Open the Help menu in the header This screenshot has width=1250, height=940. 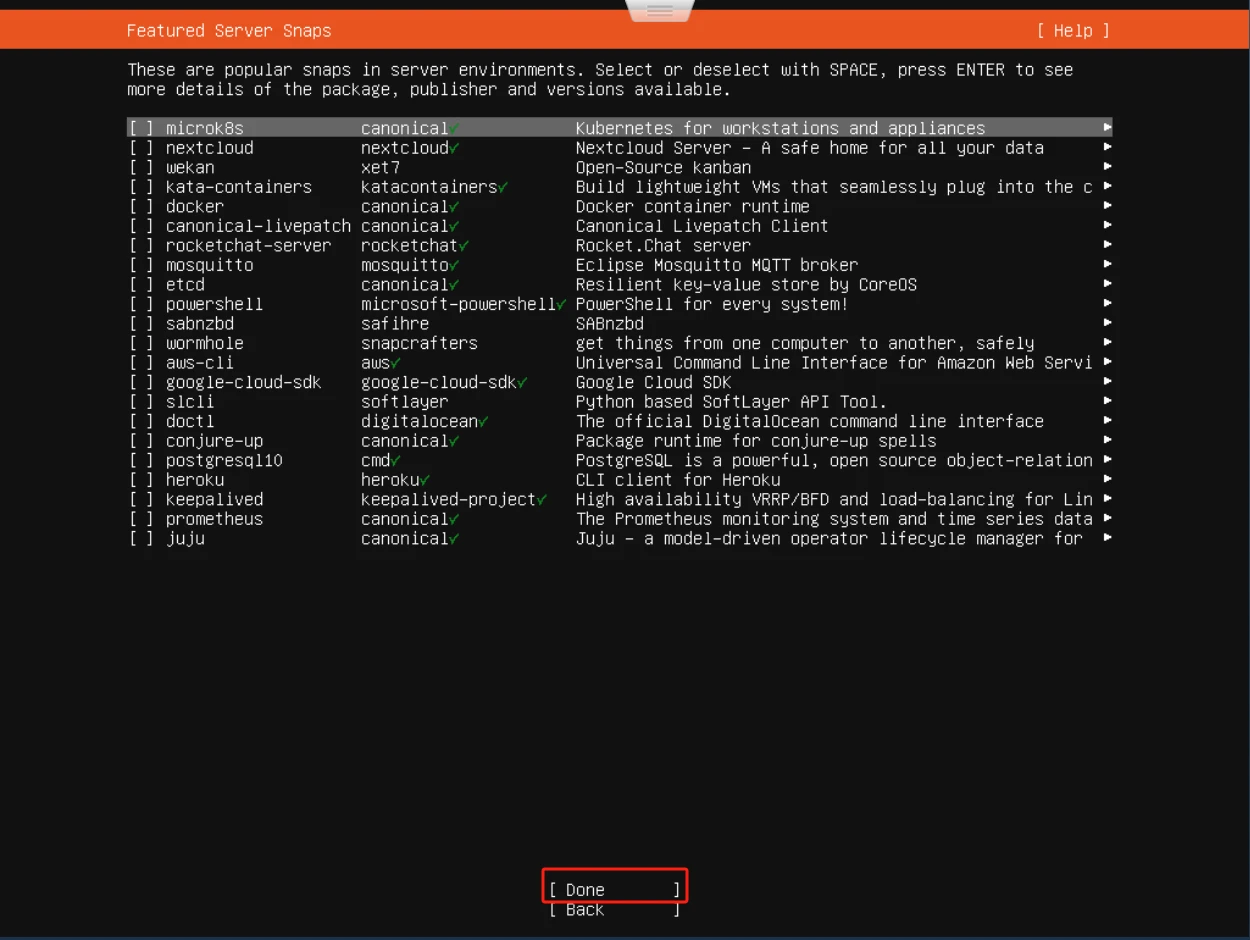1073,31
